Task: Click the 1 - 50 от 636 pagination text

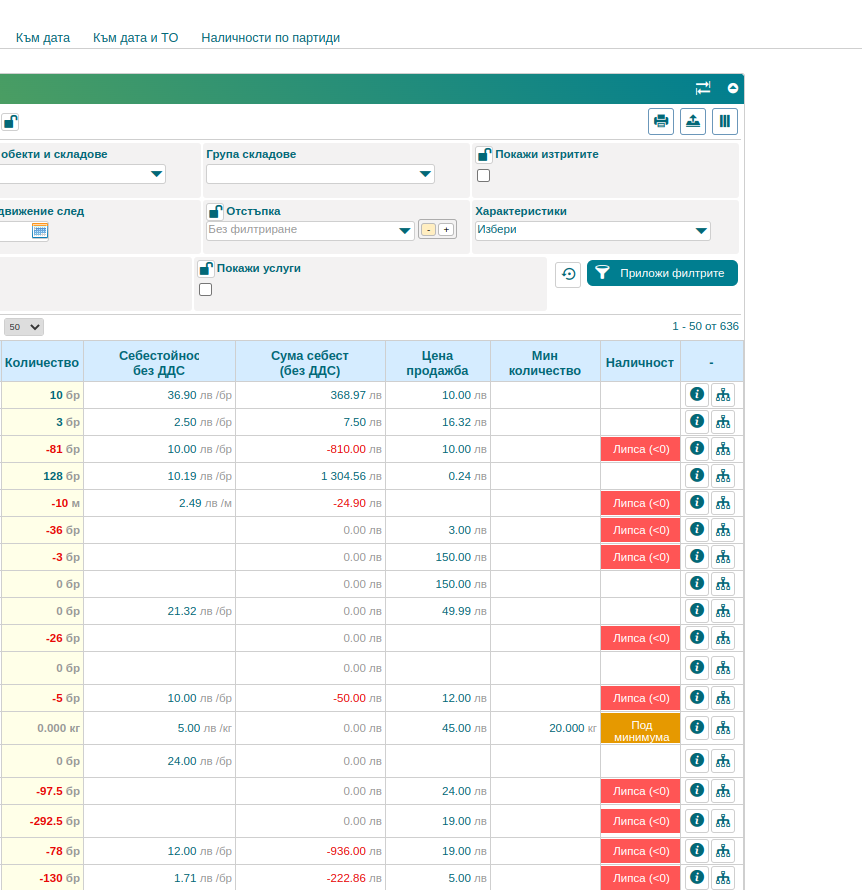Action: coord(705,326)
